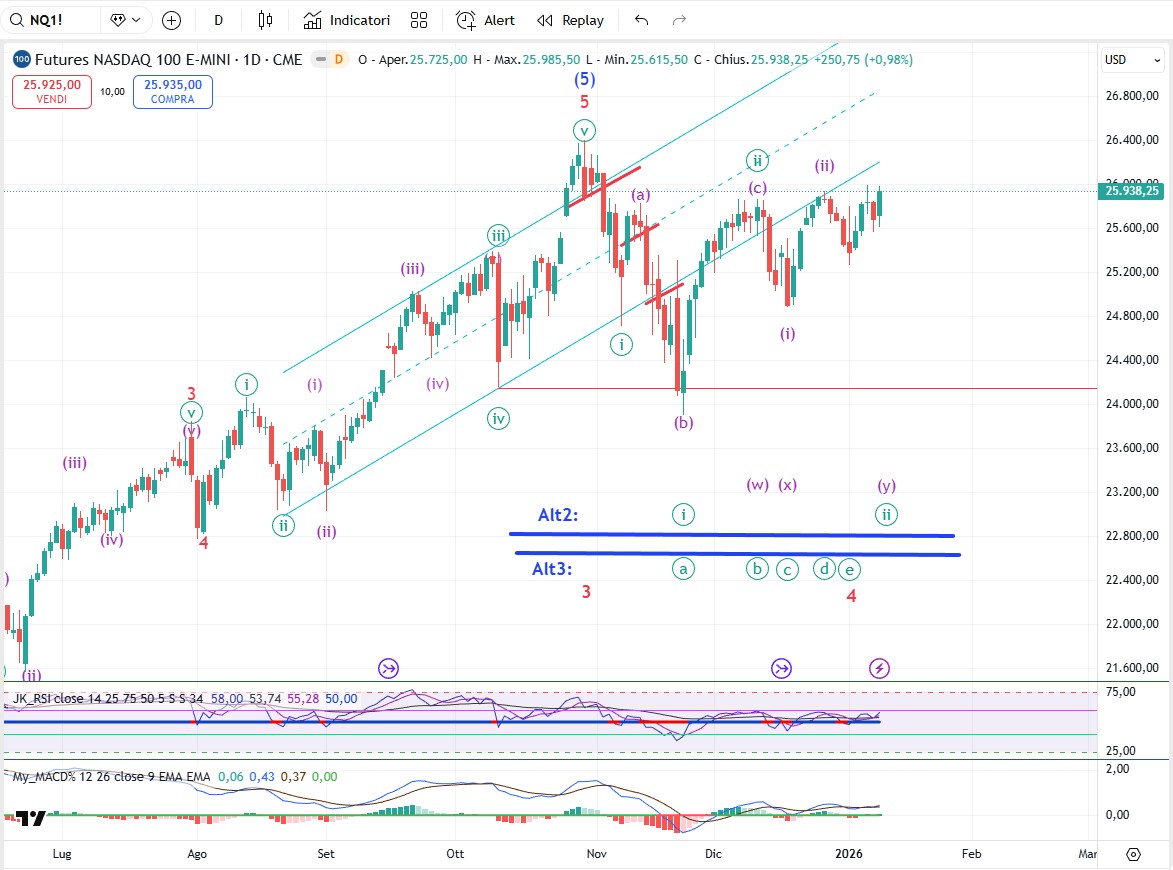
Task: Select the purple (b) label at November low
Action: [683, 423]
